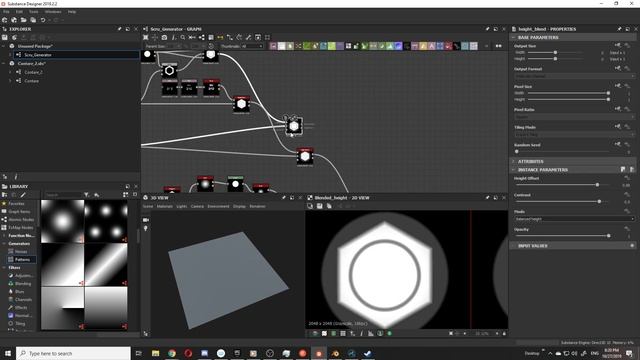This screenshot has height=360, width=640.
Task: Add the white uniform color node from palette
Action: pyautogui.click(x=282, y=46)
